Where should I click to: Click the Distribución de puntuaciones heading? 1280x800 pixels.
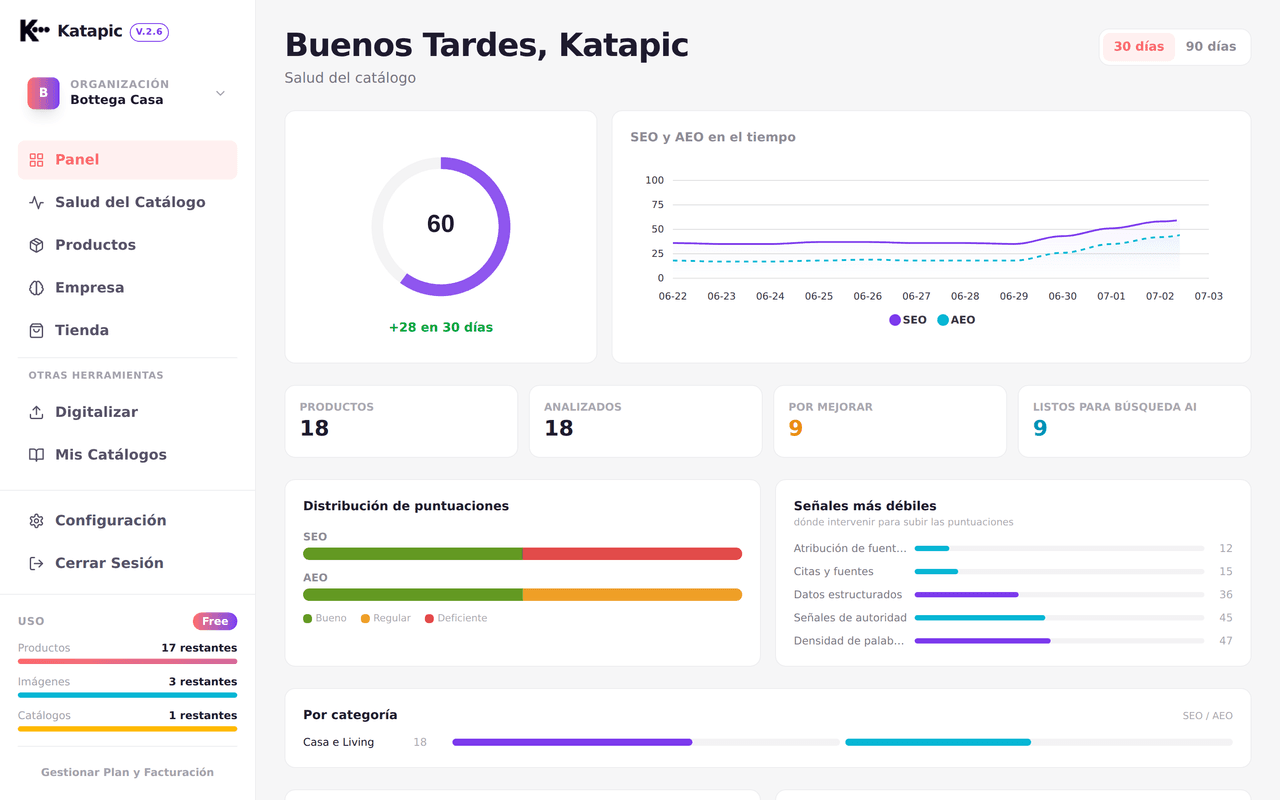pos(406,506)
